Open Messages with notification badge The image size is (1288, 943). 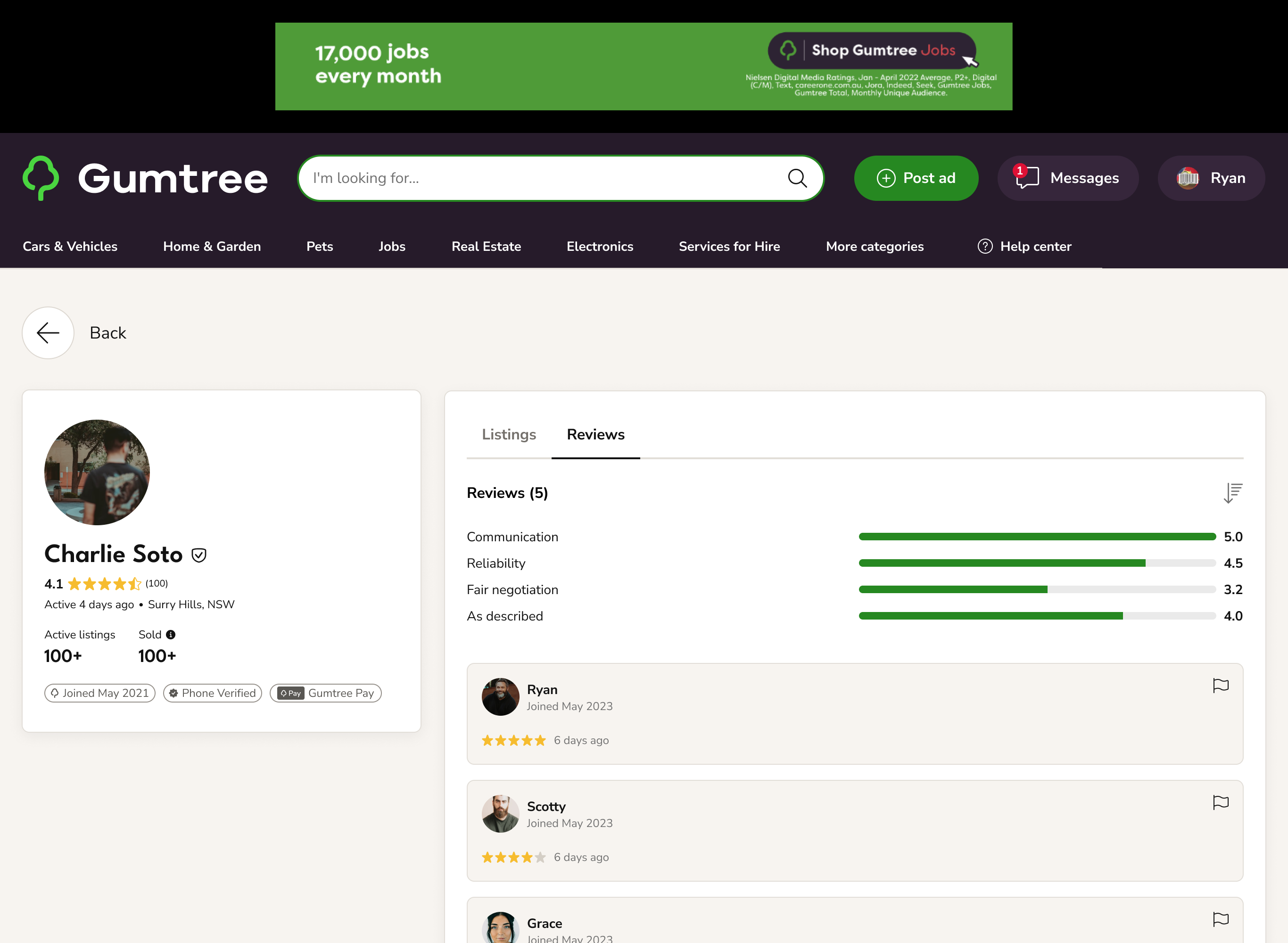click(x=1067, y=178)
